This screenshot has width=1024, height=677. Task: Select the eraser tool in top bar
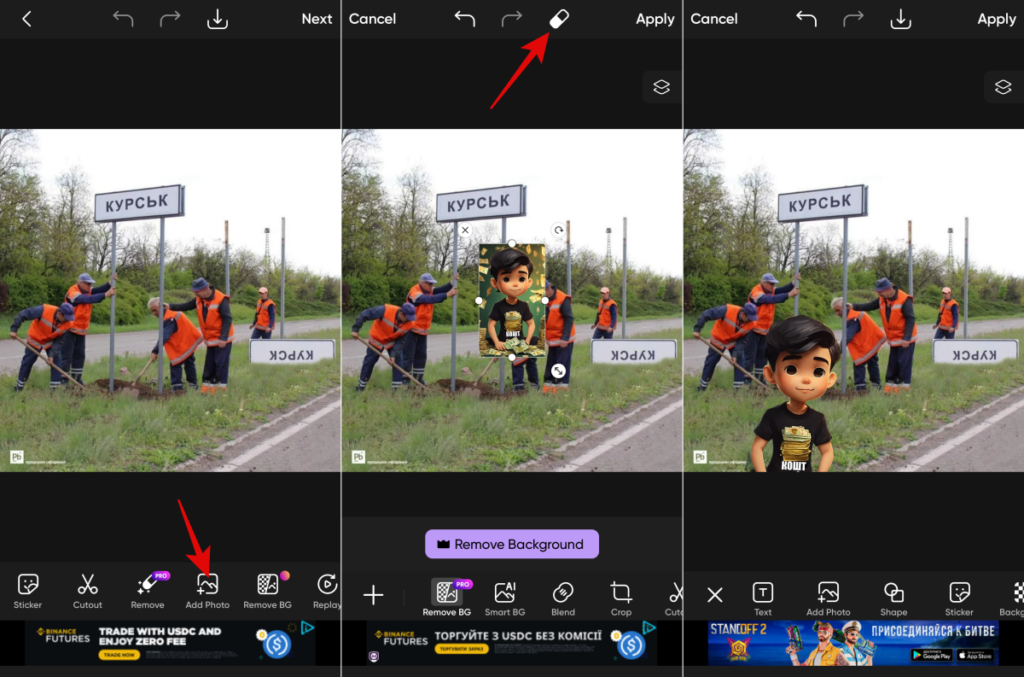[559, 19]
